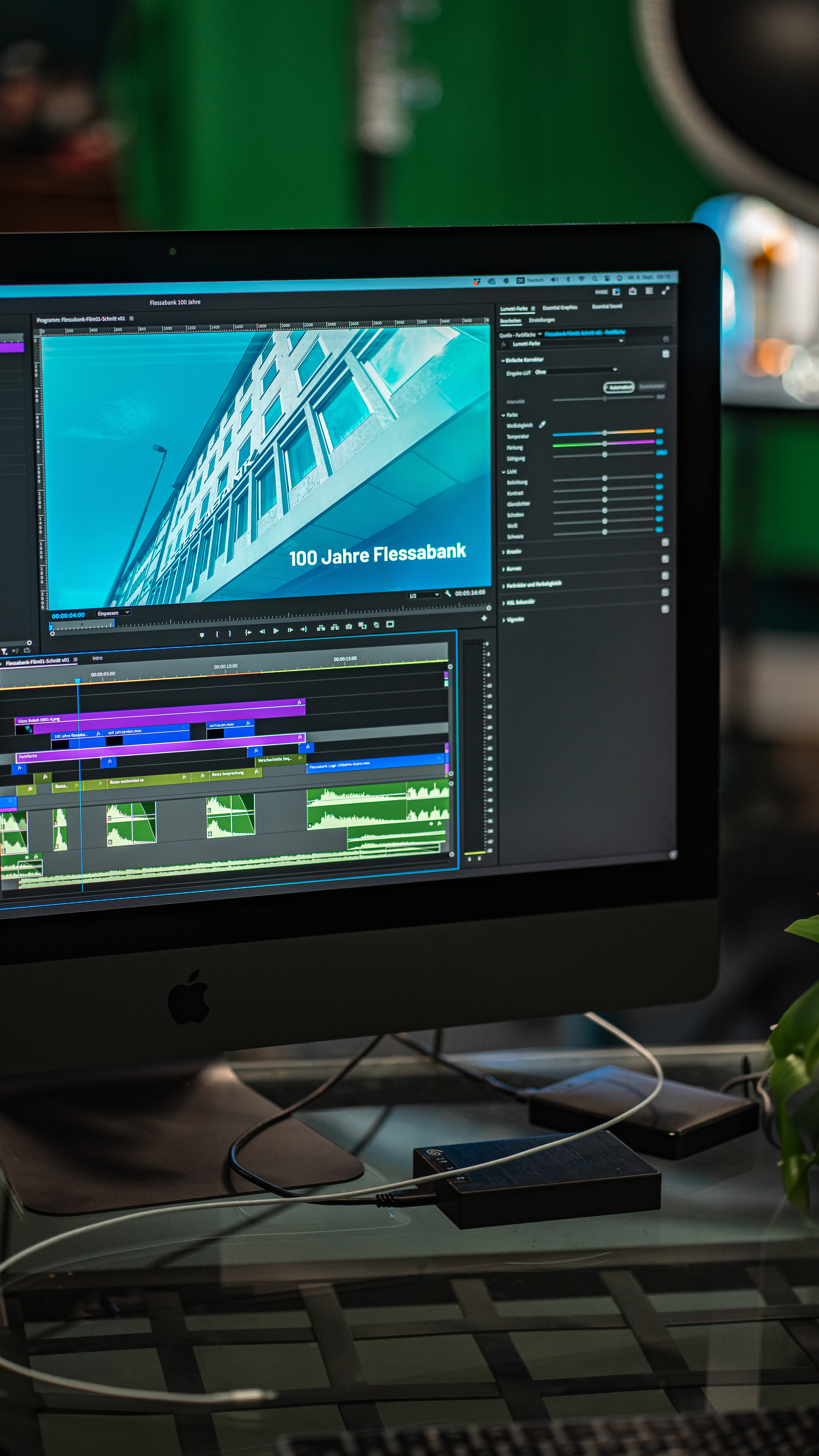
Task: Click Add Marker in program monitor
Action: [202, 635]
